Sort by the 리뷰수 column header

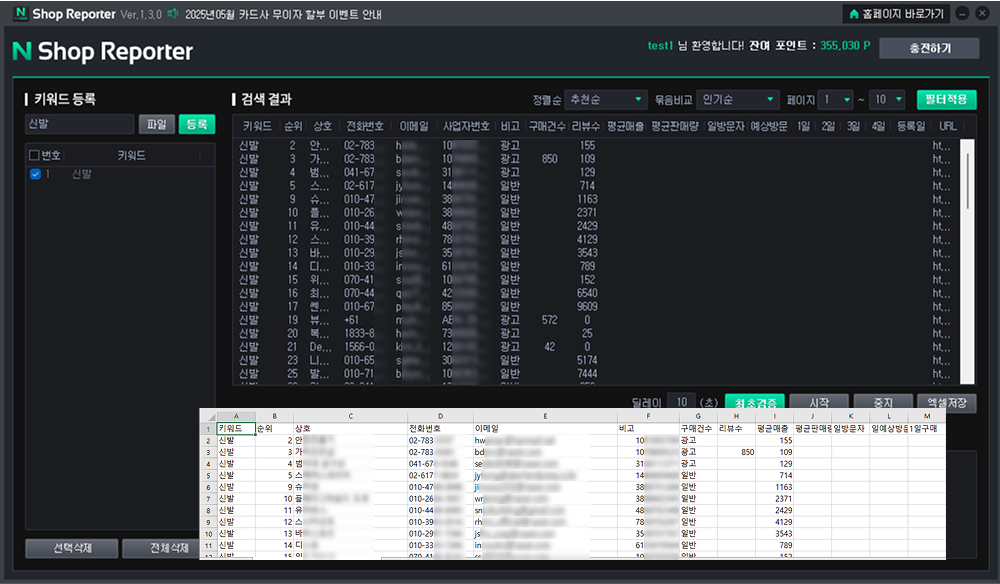point(585,127)
